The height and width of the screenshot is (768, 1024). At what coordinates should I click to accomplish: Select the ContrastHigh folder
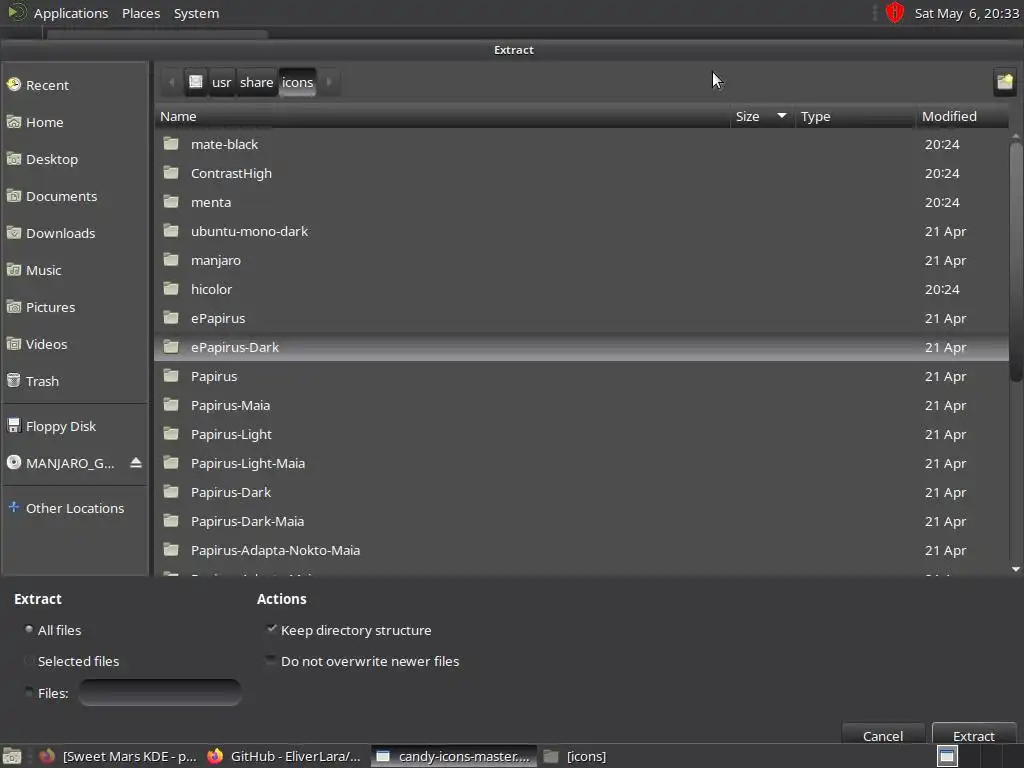(x=581, y=173)
